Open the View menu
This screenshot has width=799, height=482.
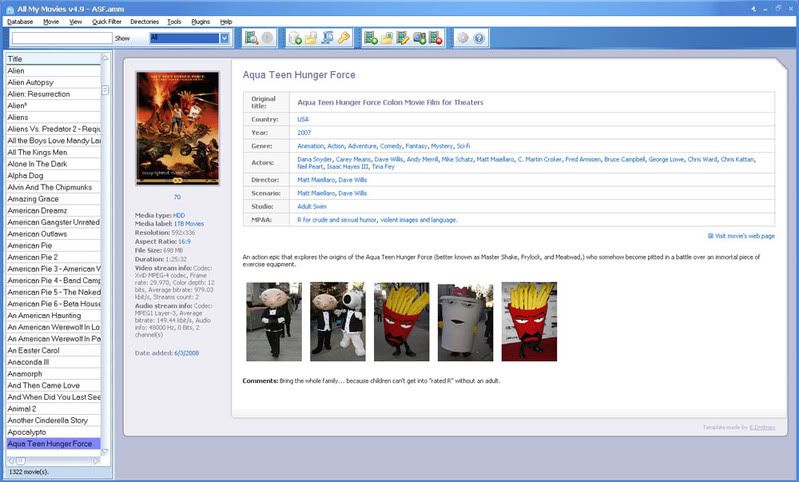[75, 21]
